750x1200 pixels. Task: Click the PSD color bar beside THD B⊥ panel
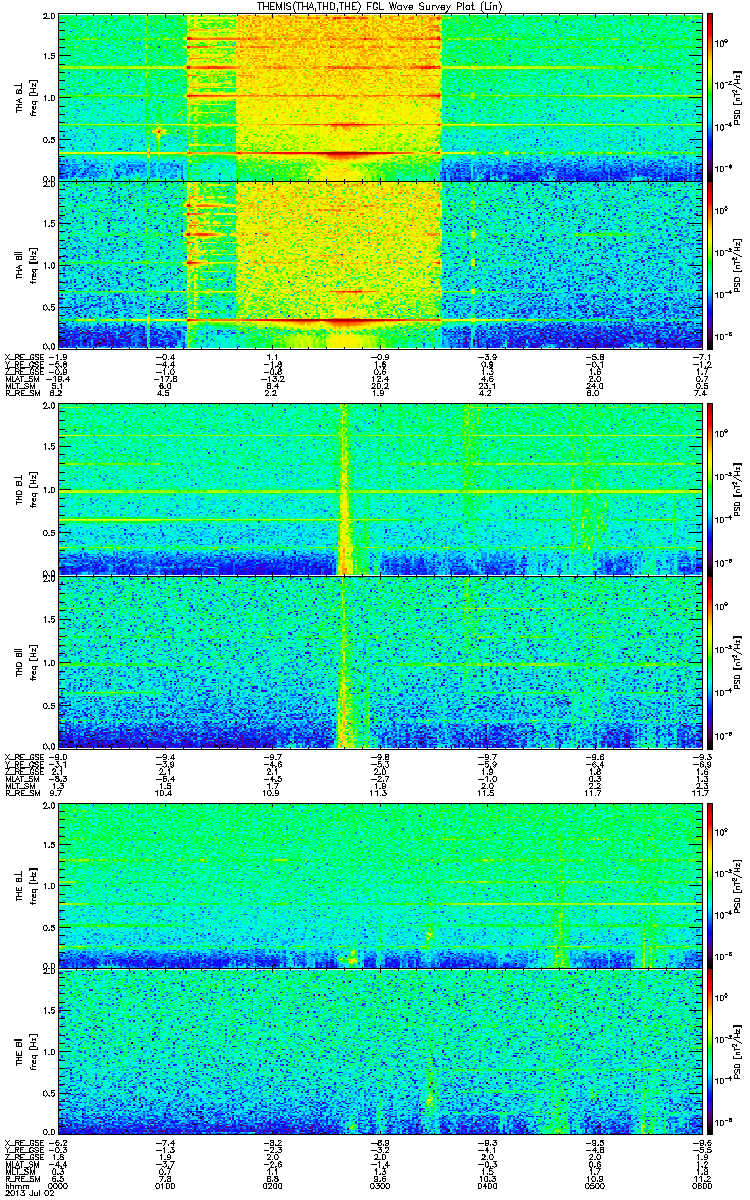[710, 488]
